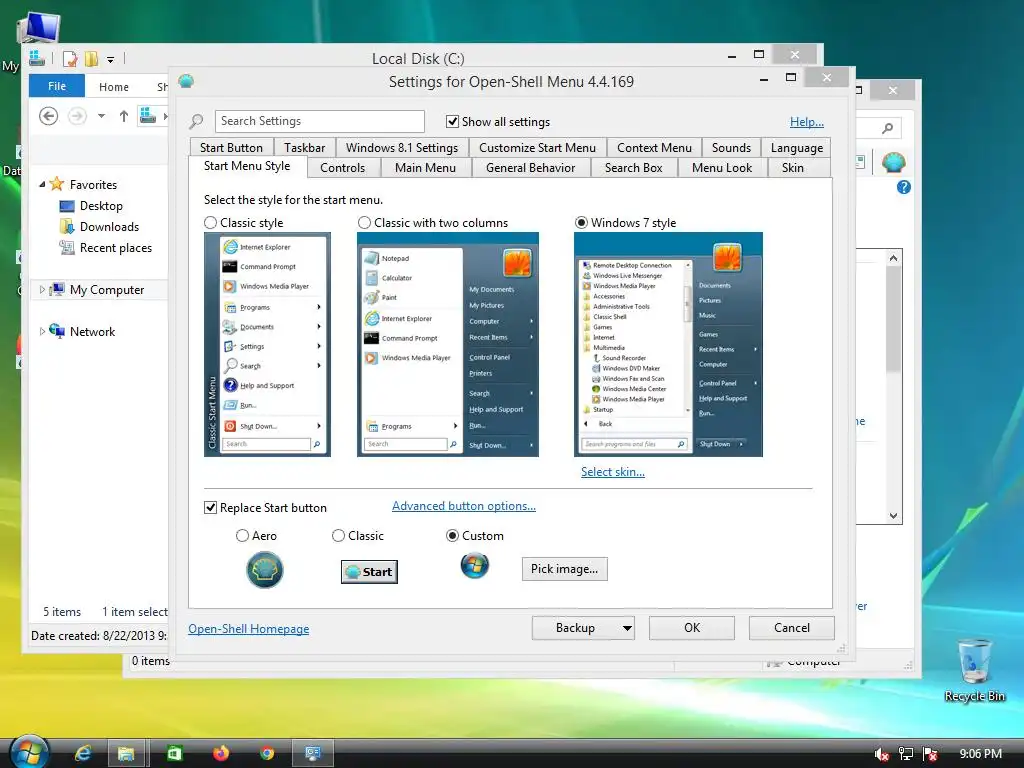Toggle the Show all settings checkbox
The height and width of the screenshot is (768, 1024).
pyautogui.click(x=452, y=121)
